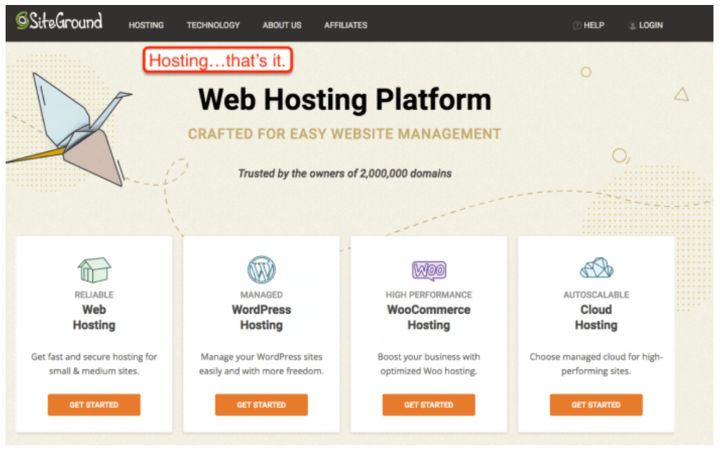Get started with WooCommerce Hosting
Image resolution: width=720 pixels, height=452 pixels.
click(x=429, y=405)
